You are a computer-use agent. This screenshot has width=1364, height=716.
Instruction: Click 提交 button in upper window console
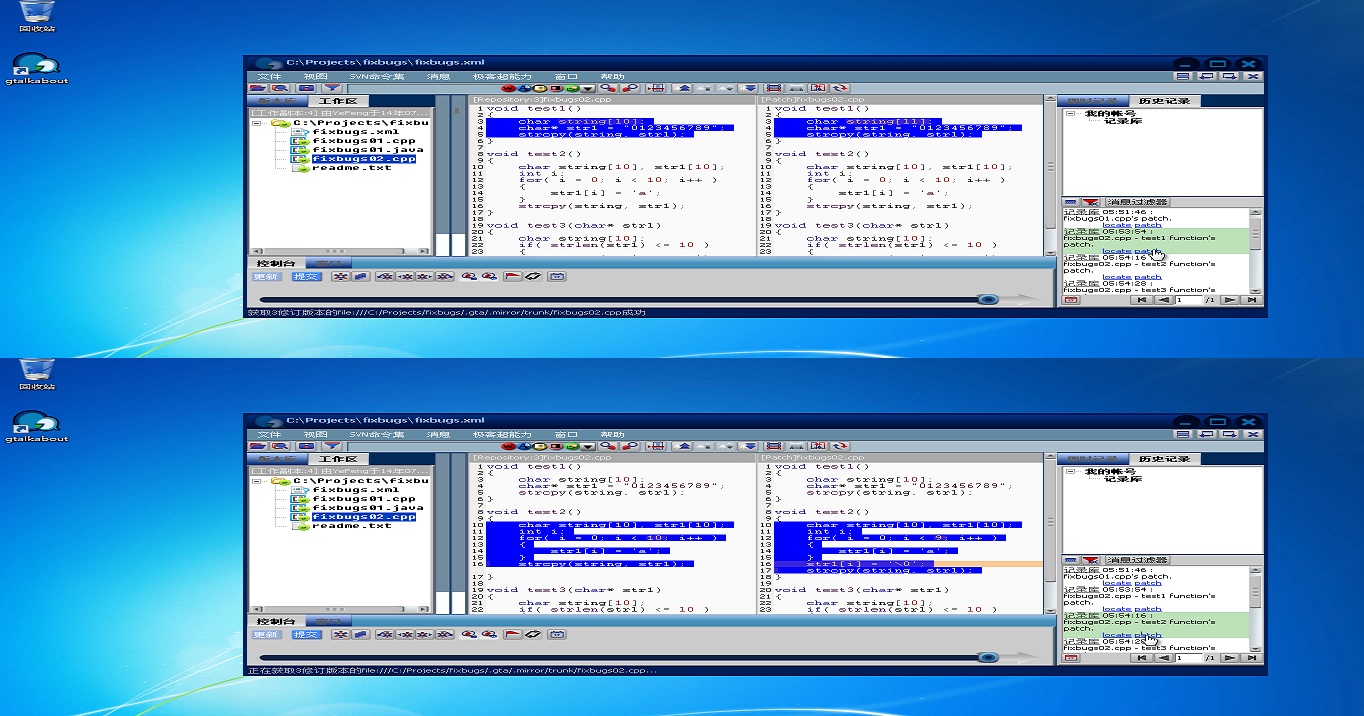(306, 277)
